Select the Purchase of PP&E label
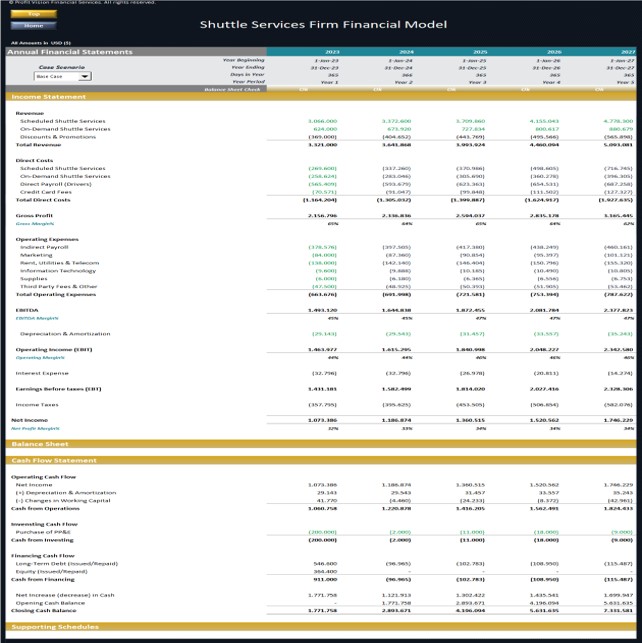Screen dimensions: 642x643 pos(43,532)
